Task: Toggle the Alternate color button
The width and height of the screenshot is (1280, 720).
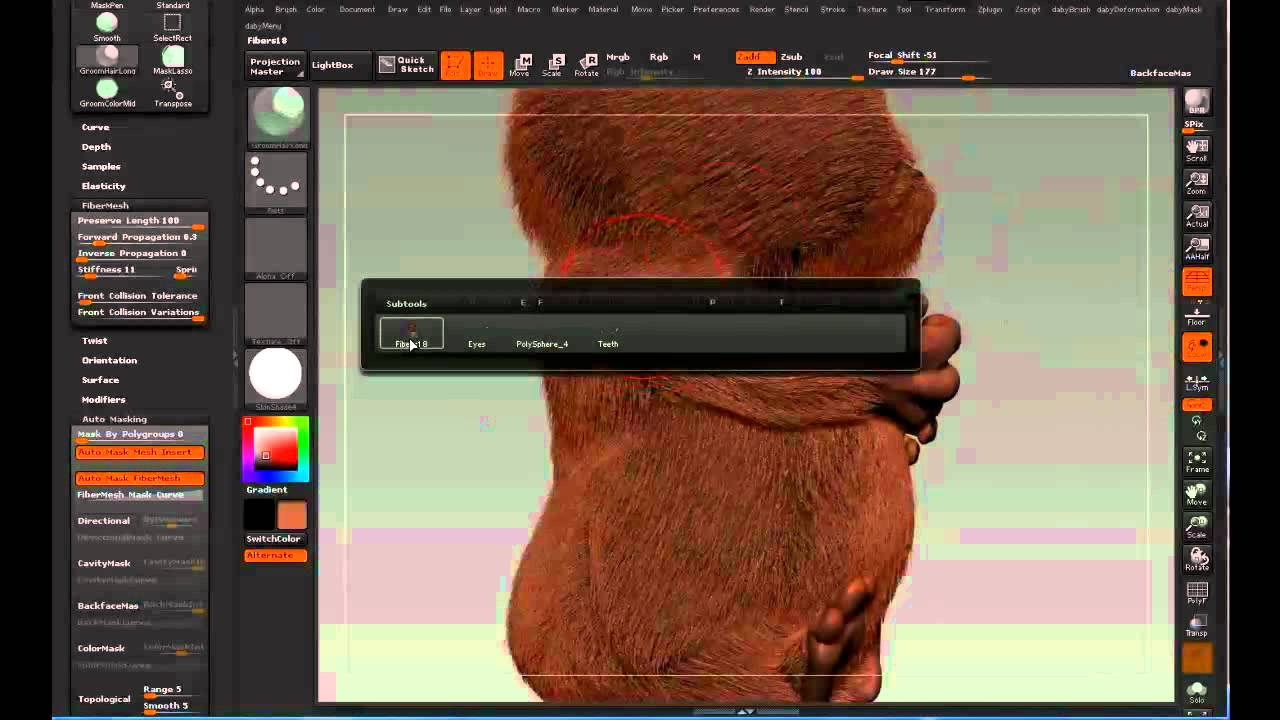Action: 276,555
